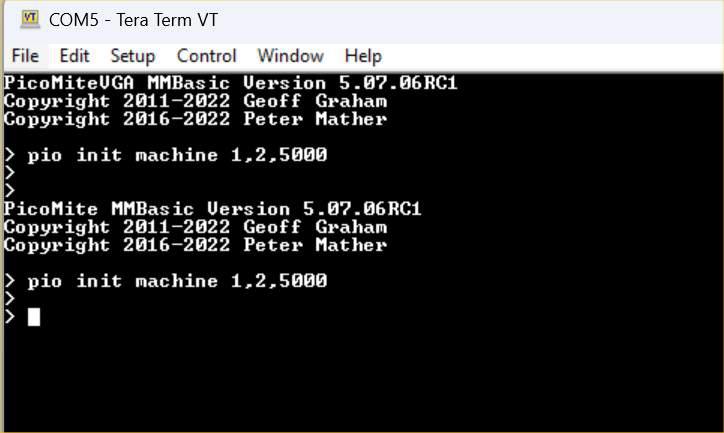This screenshot has height=433, width=724.
Task: Click the block cursor at the last prompt
Action: coord(34,317)
